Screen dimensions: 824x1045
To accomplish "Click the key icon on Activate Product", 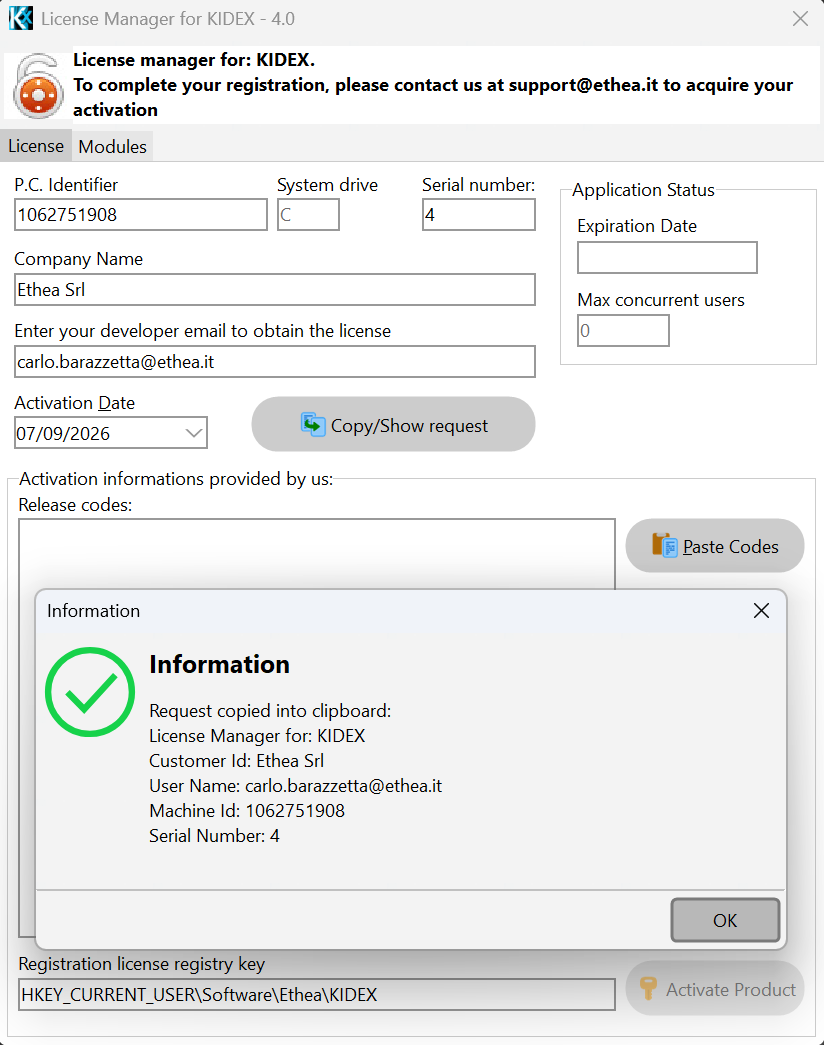I will coord(647,988).
